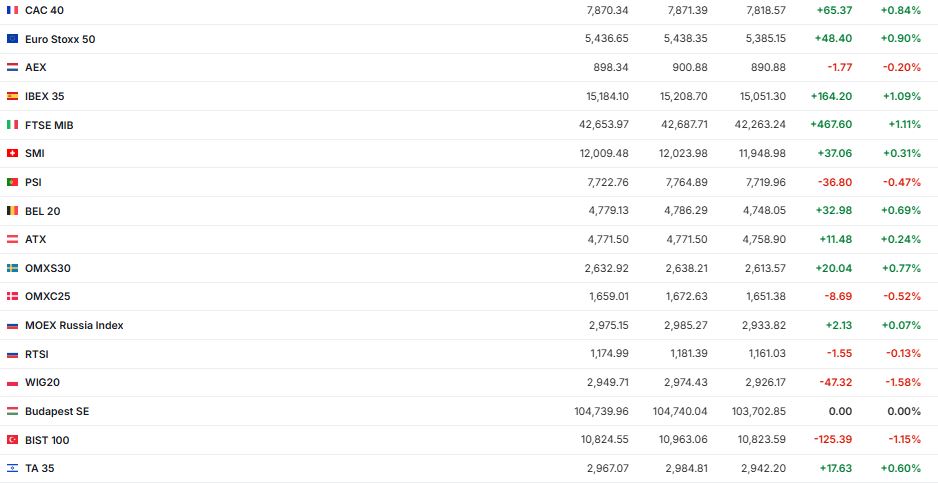Open the OMXC25 index link

pos(47,296)
